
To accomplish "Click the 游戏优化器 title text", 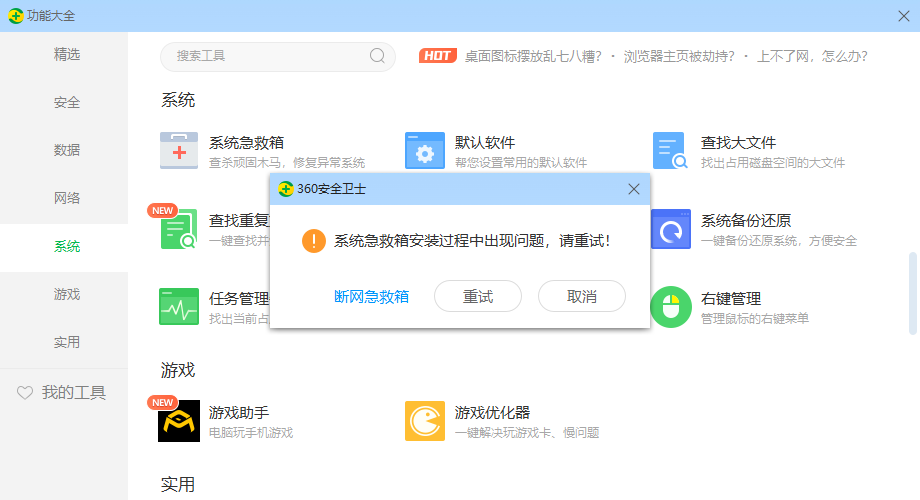I will pos(492,413).
